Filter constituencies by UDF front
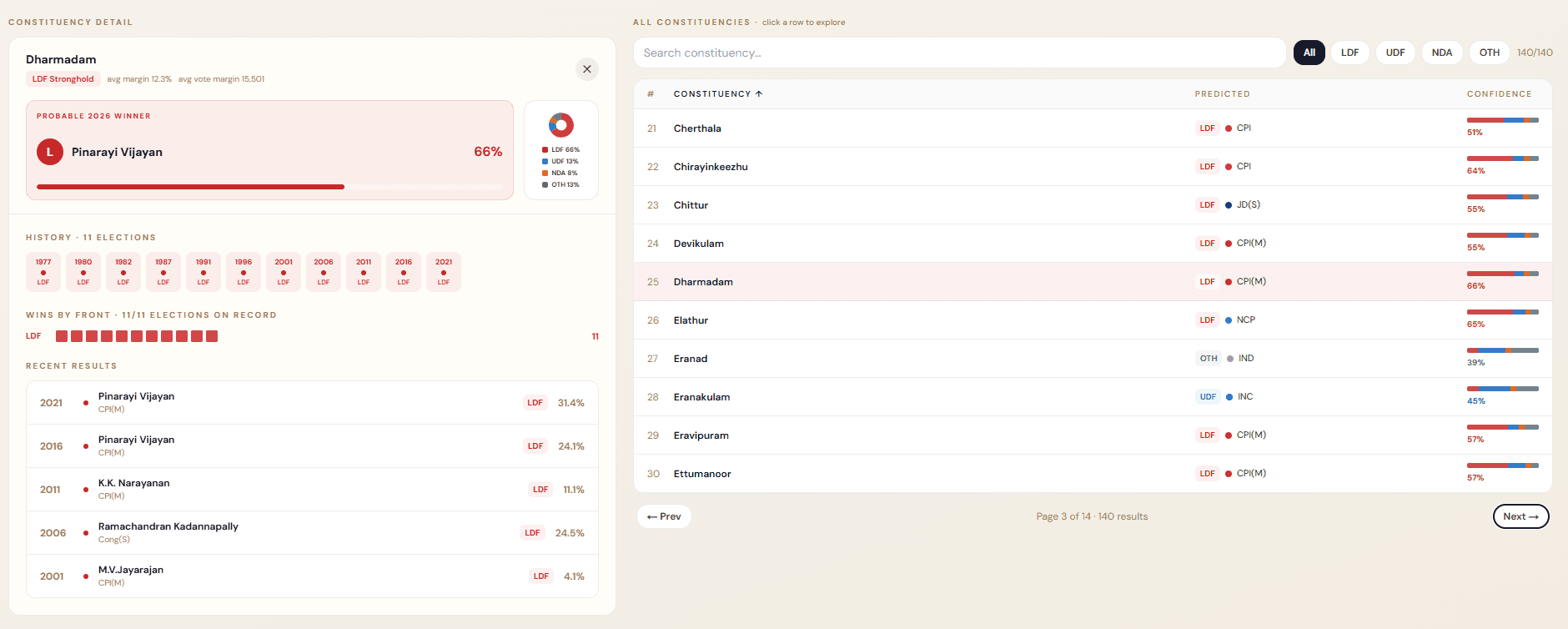This screenshot has height=629, width=1568. tap(1395, 53)
